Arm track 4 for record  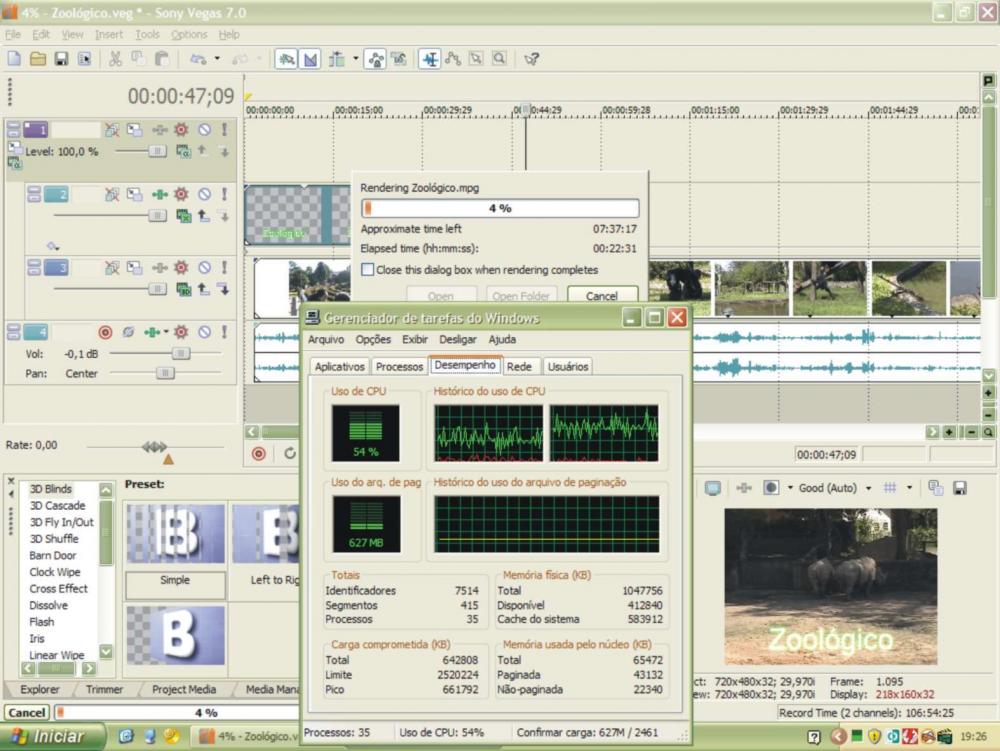[x=105, y=332]
